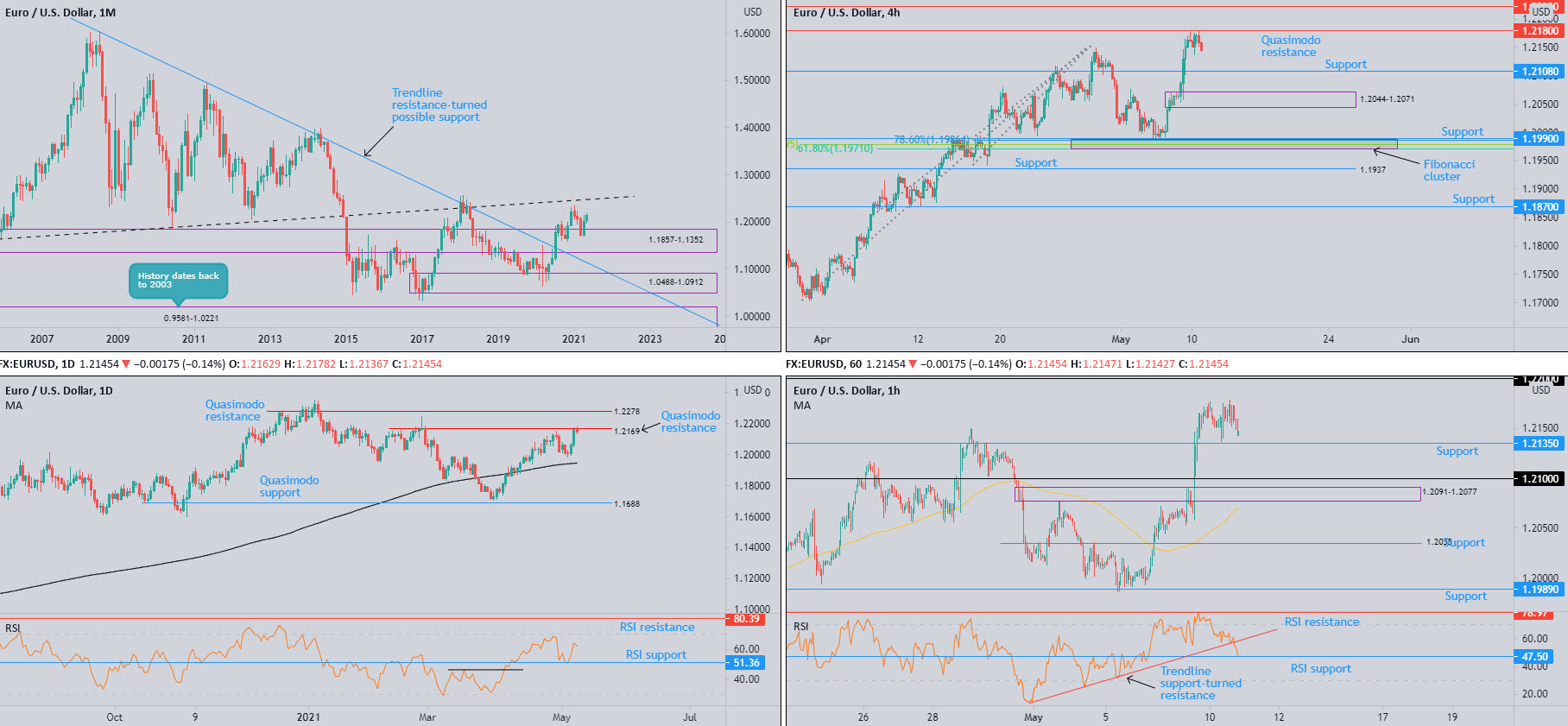
Task: Select the RSI indicator label on the 1h chart
Action: click(x=801, y=627)
